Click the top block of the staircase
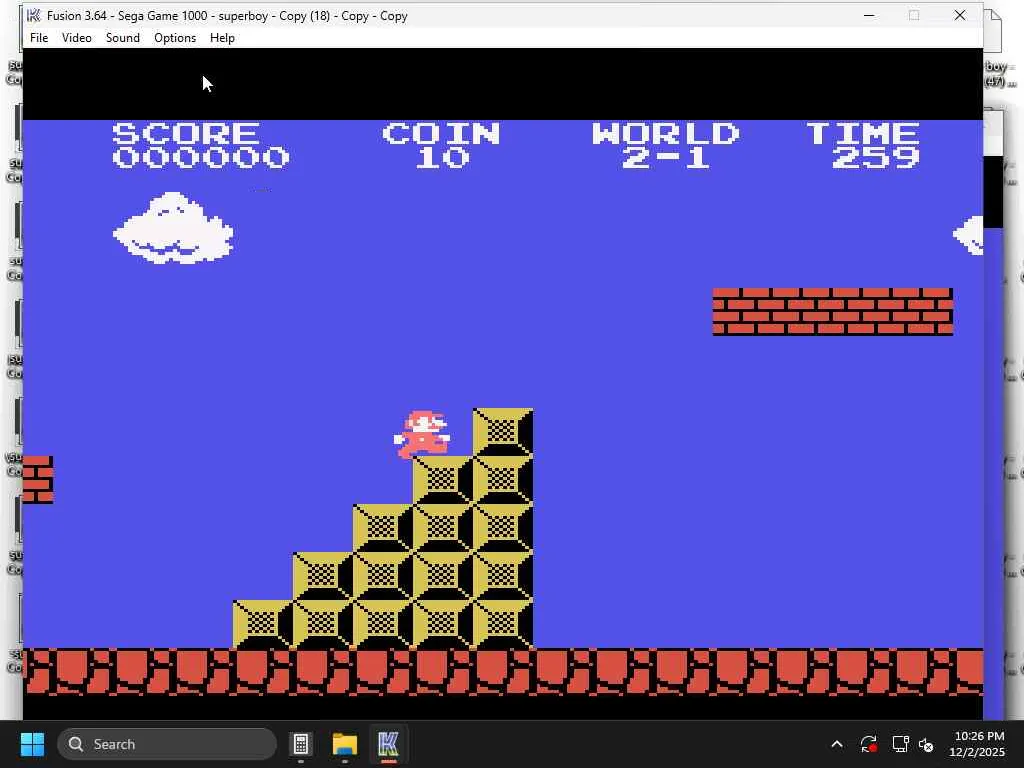 coord(503,432)
